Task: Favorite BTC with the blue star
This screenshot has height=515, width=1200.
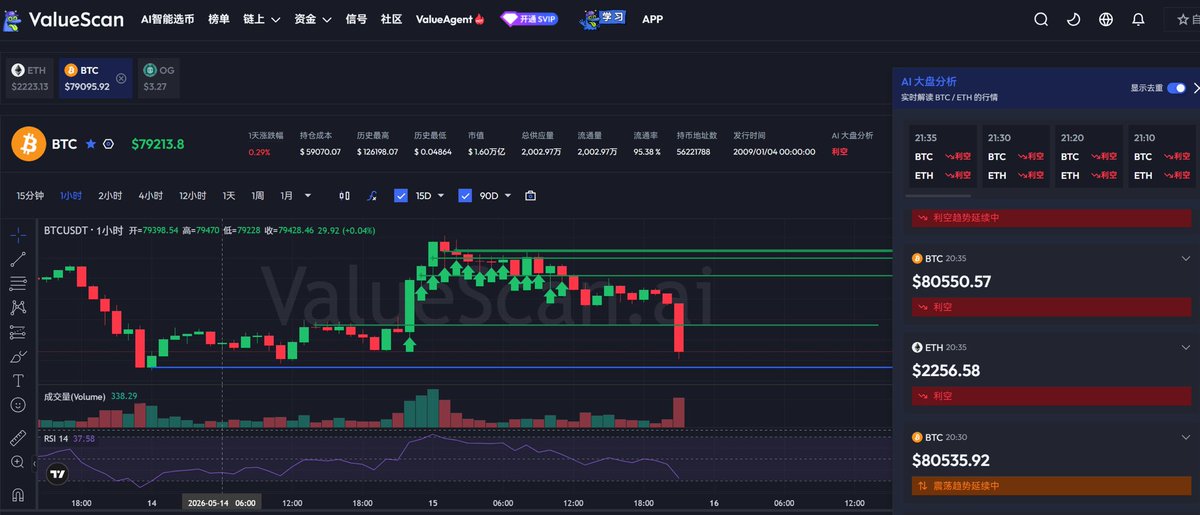Action: 91,144
